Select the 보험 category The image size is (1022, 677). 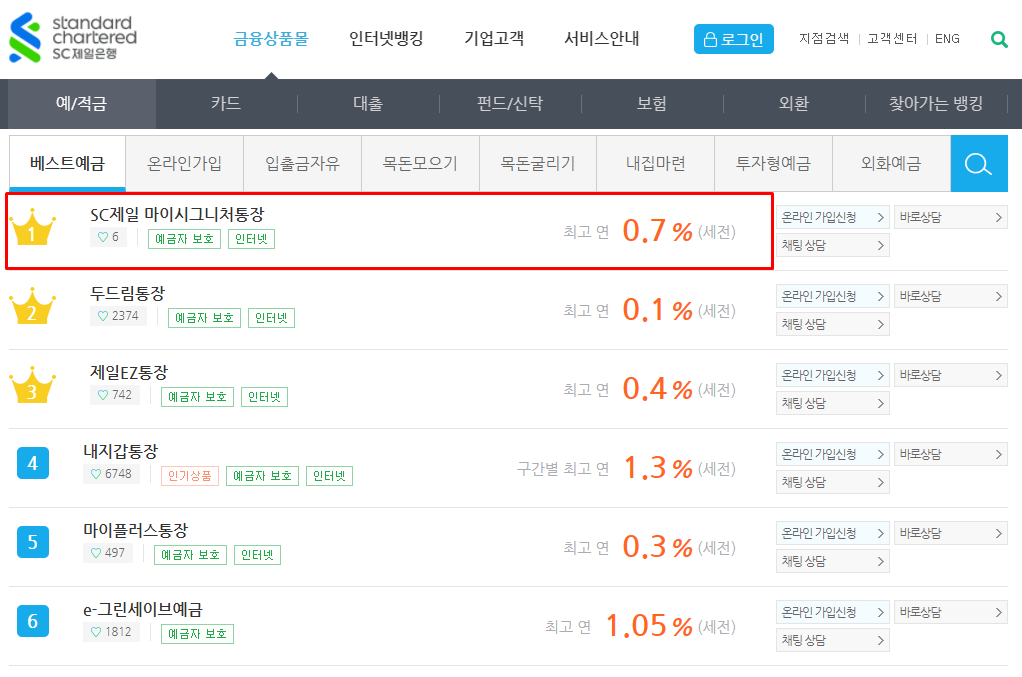click(x=652, y=104)
